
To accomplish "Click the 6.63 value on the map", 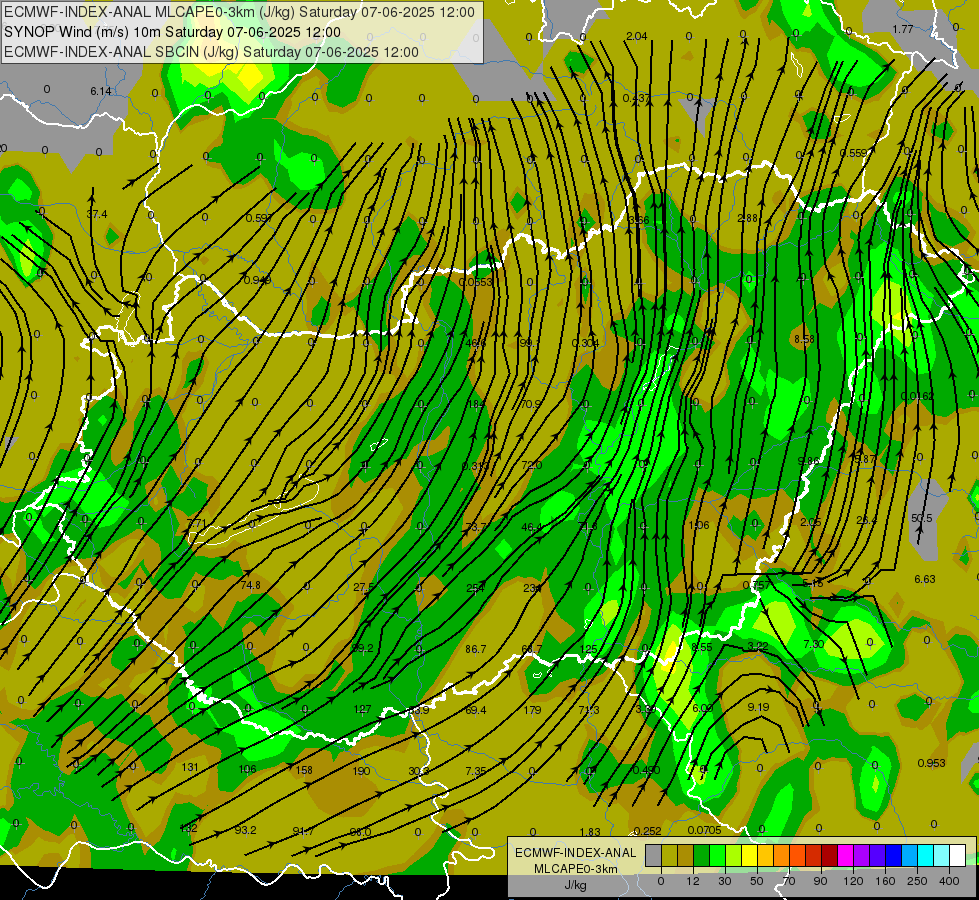I will click(925, 579).
